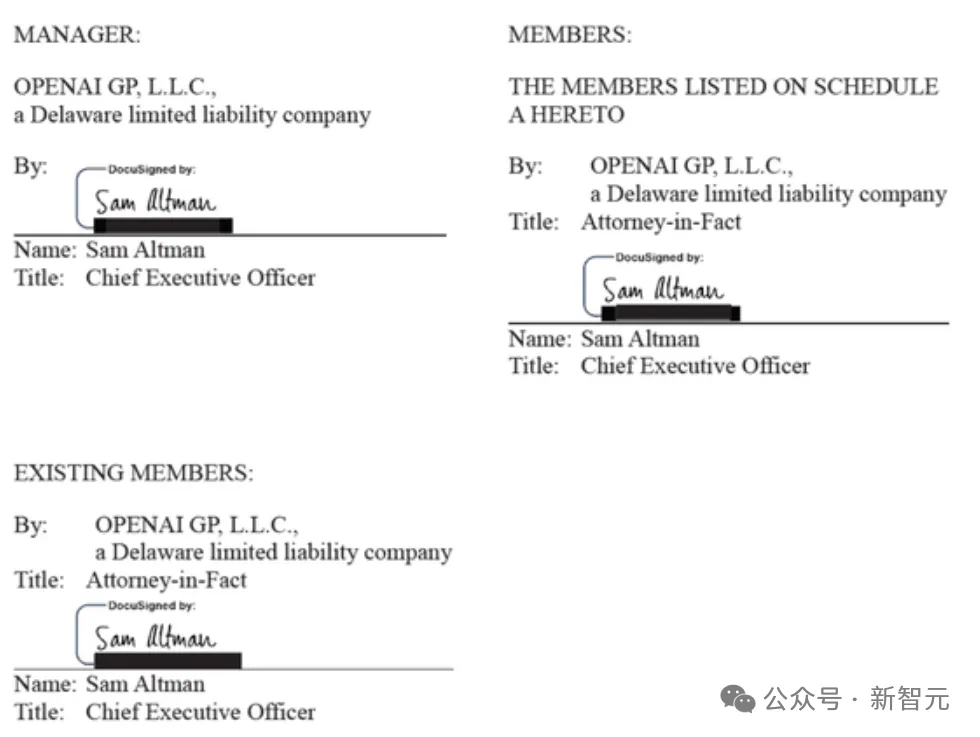Click the DocuSigned by label under EXISTING MEMBERS
Image resolution: width=980 pixels, height=737 pixels.
click(x=151, y=605)
